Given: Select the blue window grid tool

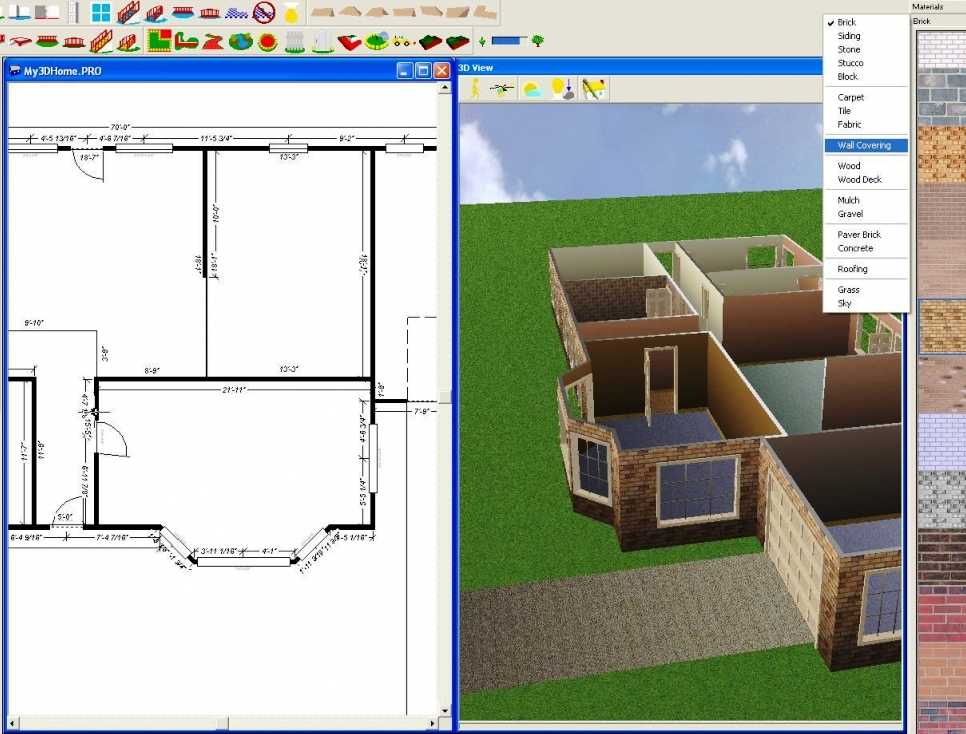Looking at the screenshot, I should [101, 13].
